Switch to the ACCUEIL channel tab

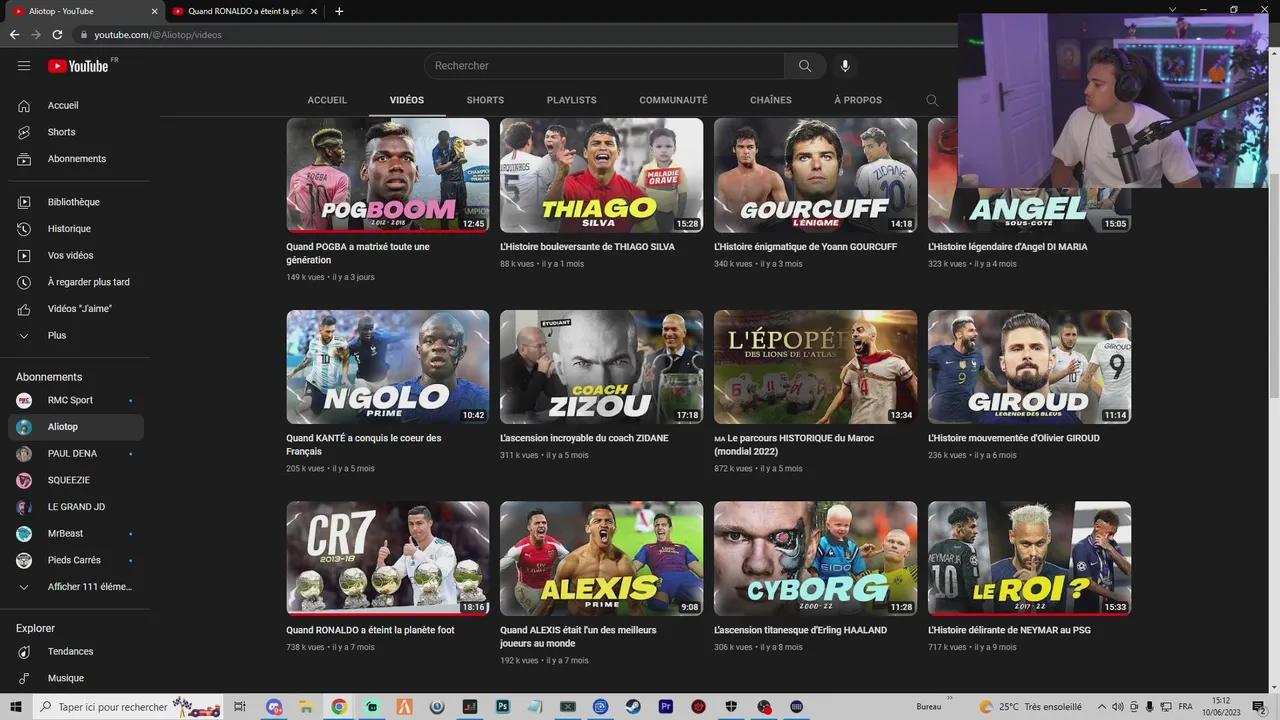tap(327, 100)
